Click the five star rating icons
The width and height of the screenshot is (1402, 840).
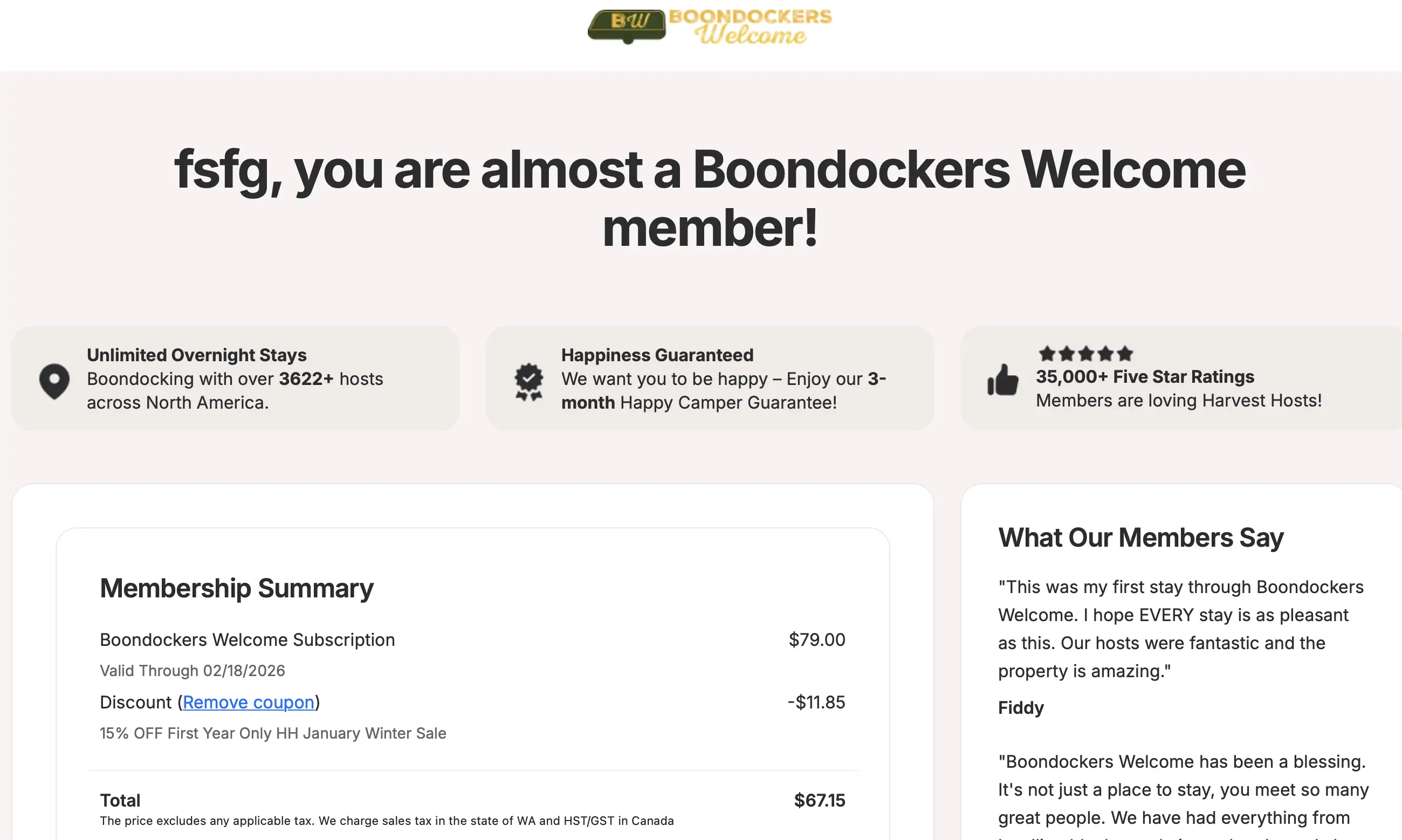(x=1085, y=354)
